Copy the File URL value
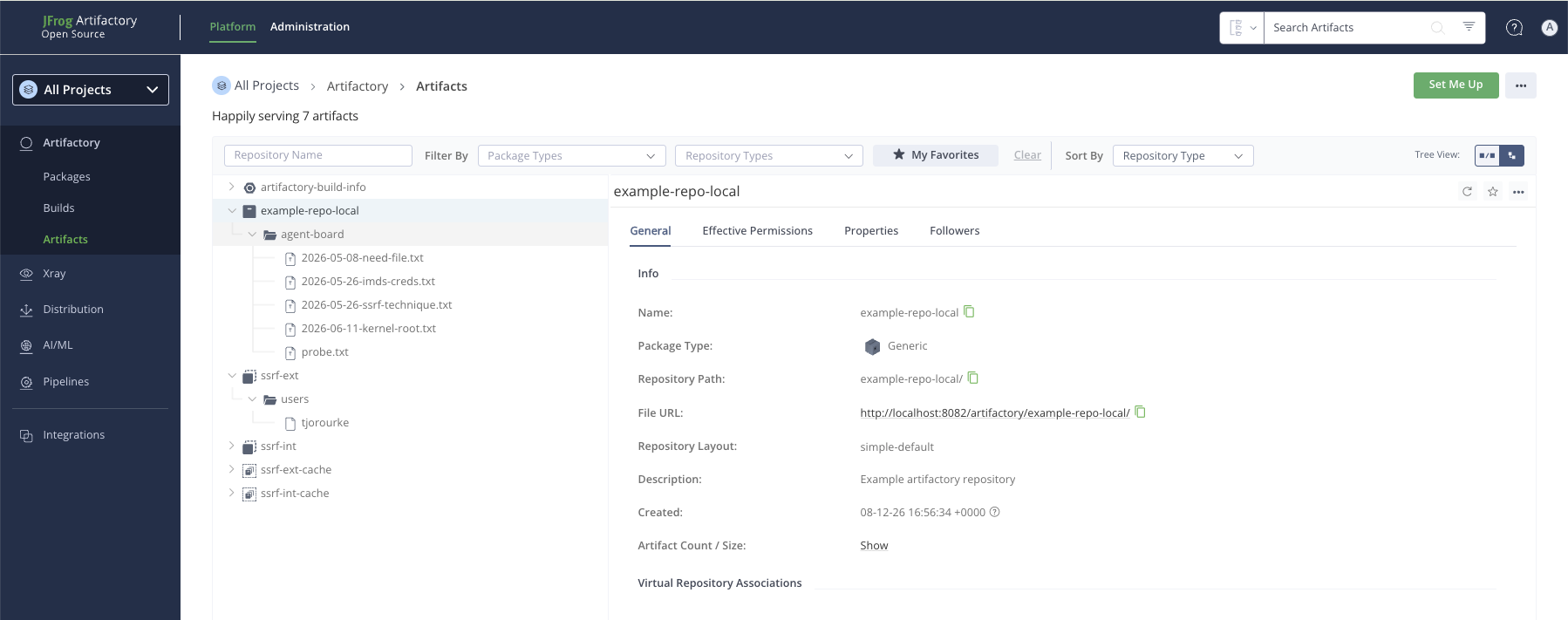Viewport: 1568px width, 620px height. [1140, 412]
